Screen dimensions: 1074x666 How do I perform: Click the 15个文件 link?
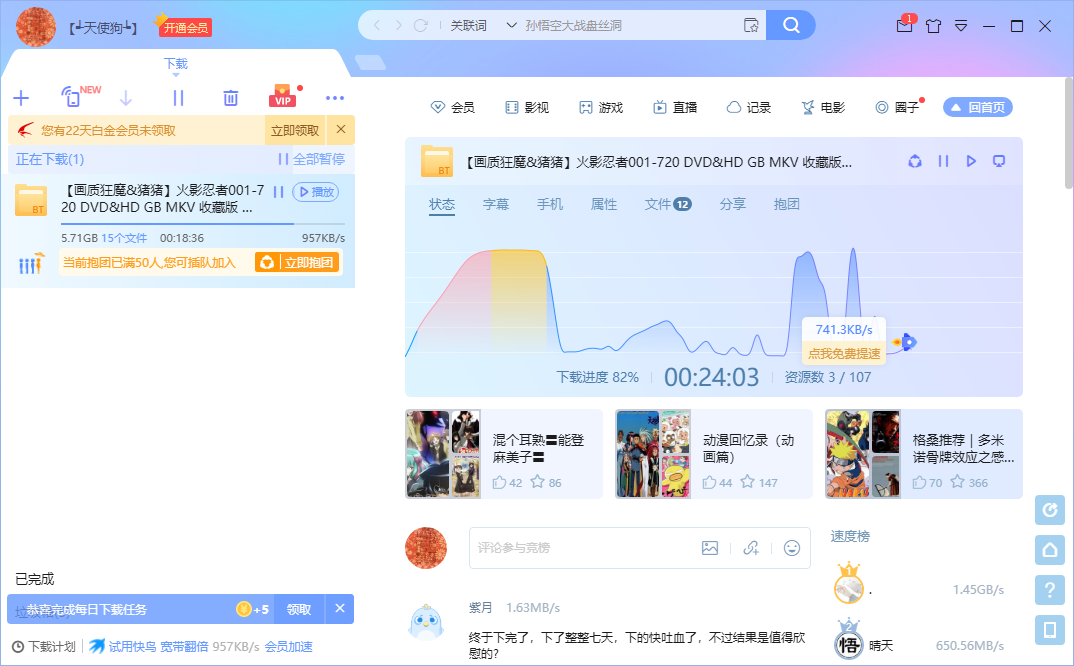point(124,238)
